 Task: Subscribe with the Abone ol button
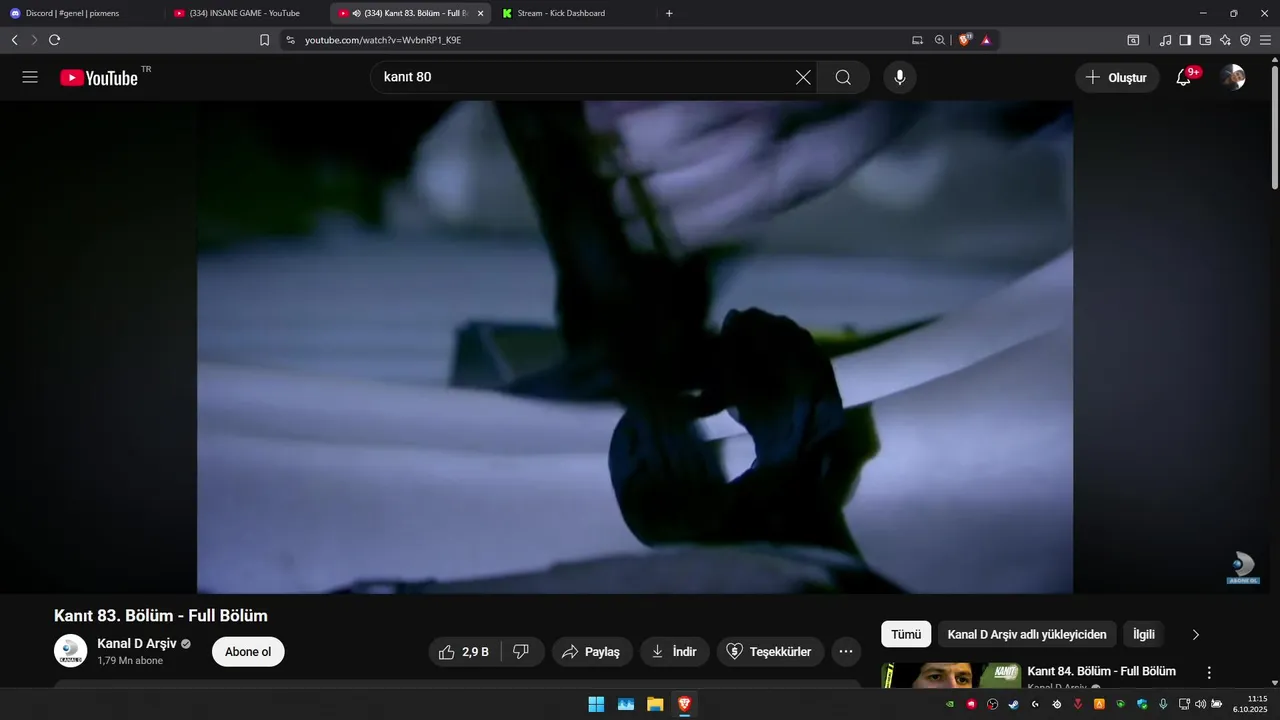[x=248, y=652]
